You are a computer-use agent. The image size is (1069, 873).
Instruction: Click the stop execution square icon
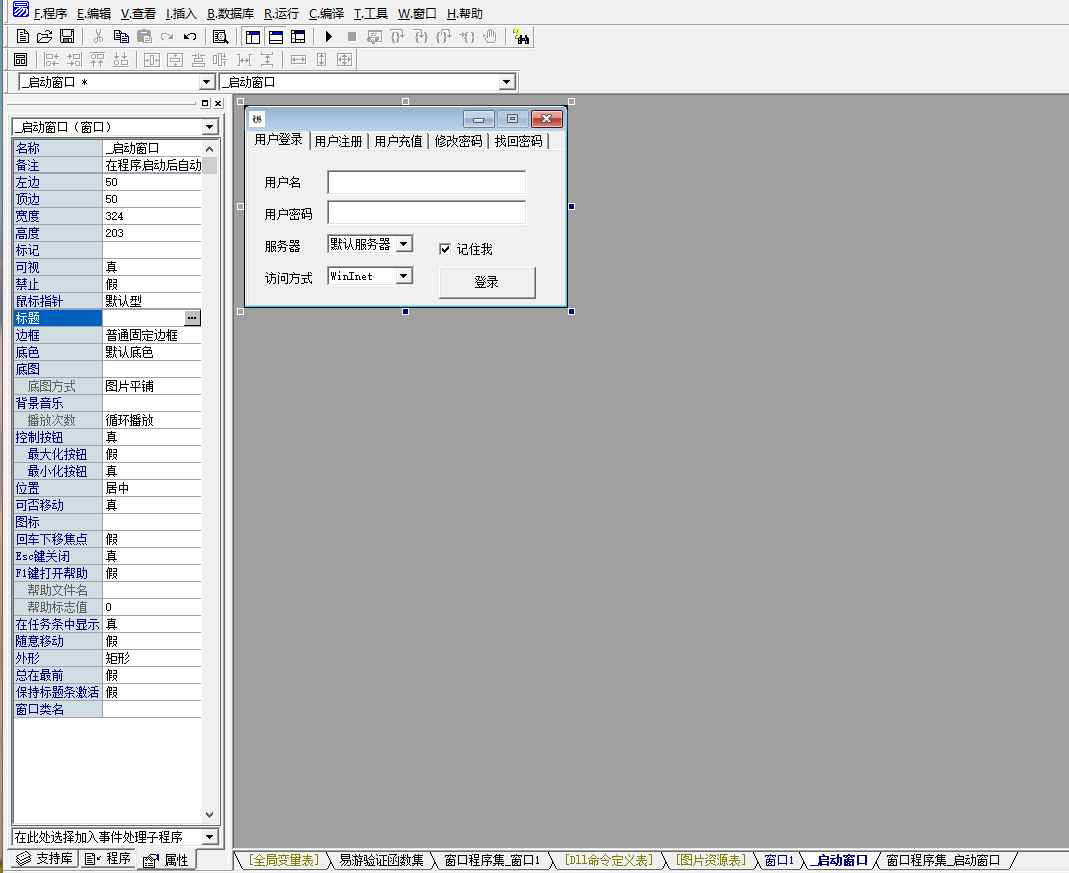click(352, 37)
